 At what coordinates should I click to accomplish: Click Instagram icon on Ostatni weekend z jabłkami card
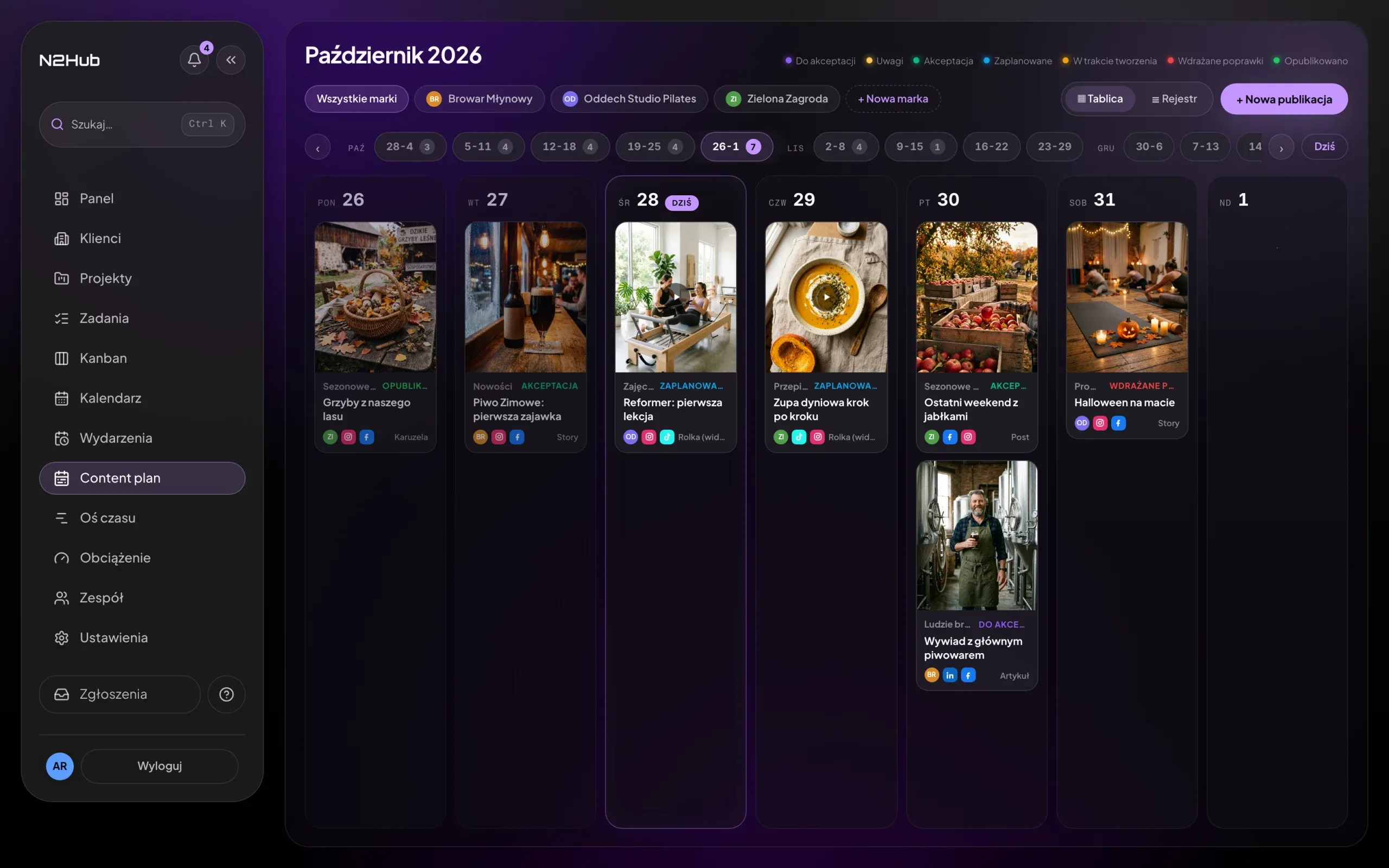[969, 437]
